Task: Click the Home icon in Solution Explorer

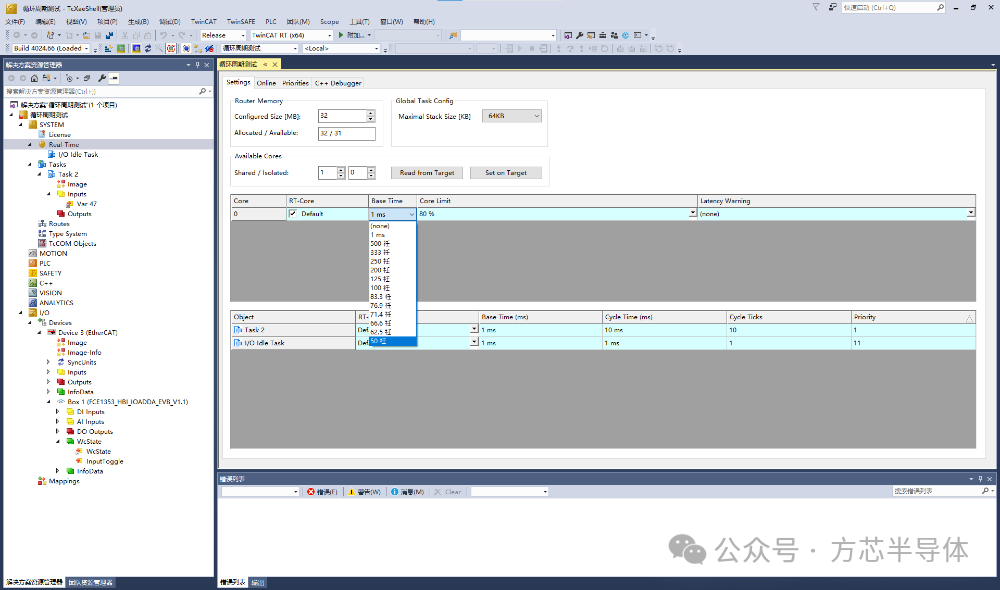Action: pos(34,78)
